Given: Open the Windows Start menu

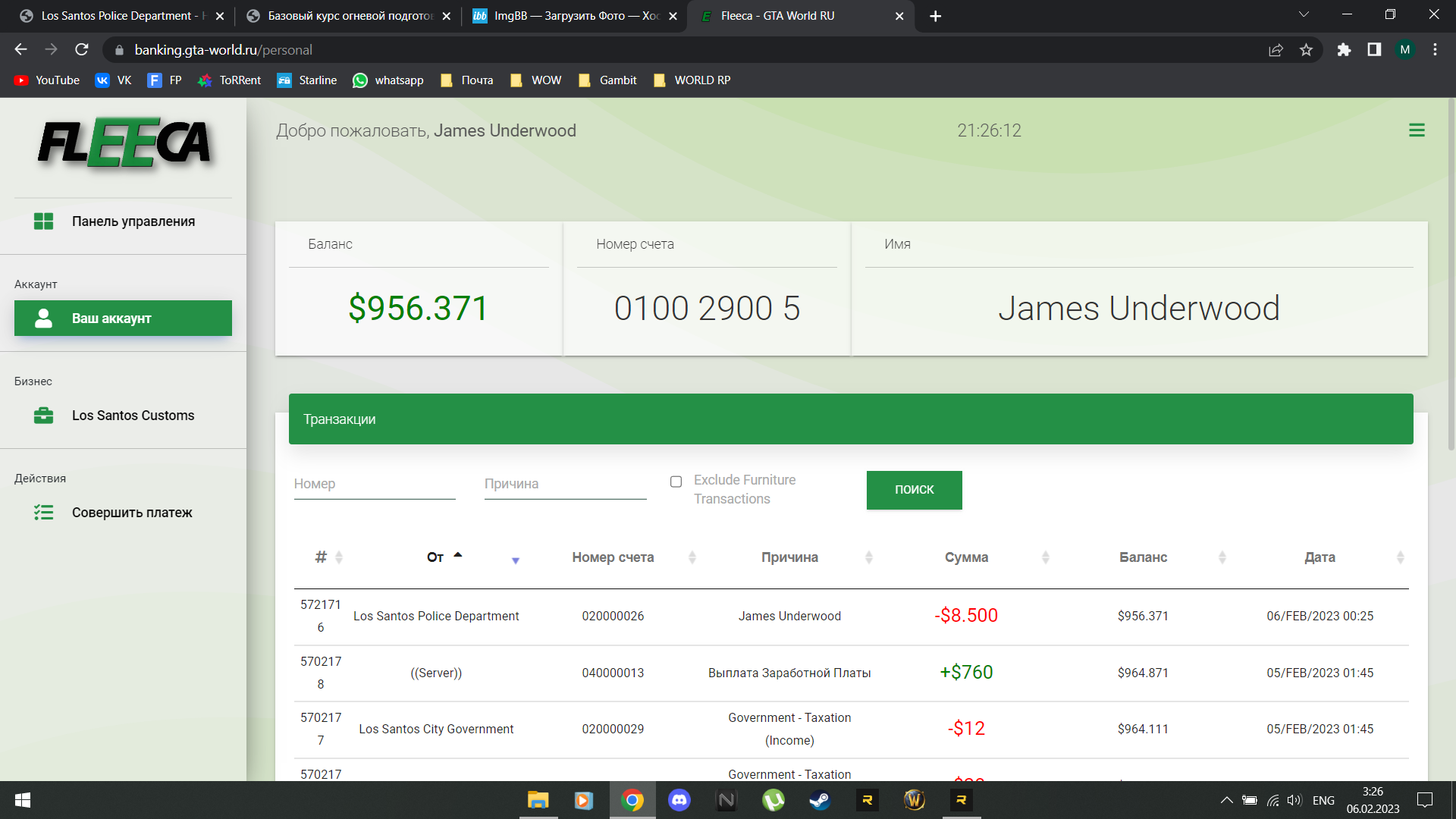Looking at the screenshot, I should tap(23, 800).
